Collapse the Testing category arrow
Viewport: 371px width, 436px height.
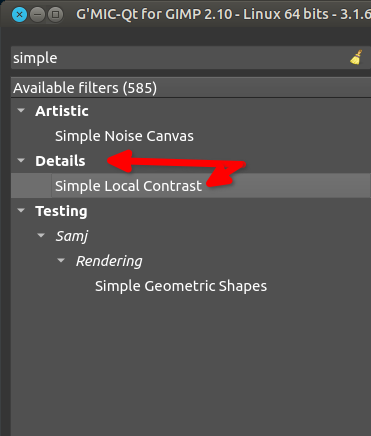pyautogui.click(x=21, y=210)
